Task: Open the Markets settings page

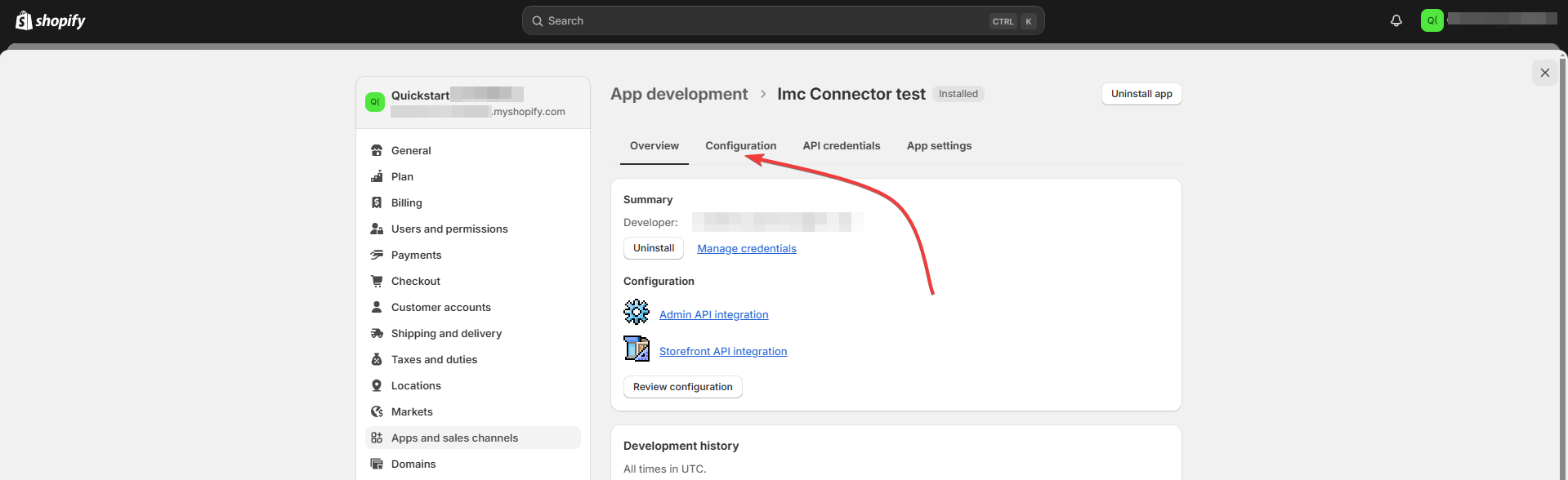Action: tap(412, 411)
